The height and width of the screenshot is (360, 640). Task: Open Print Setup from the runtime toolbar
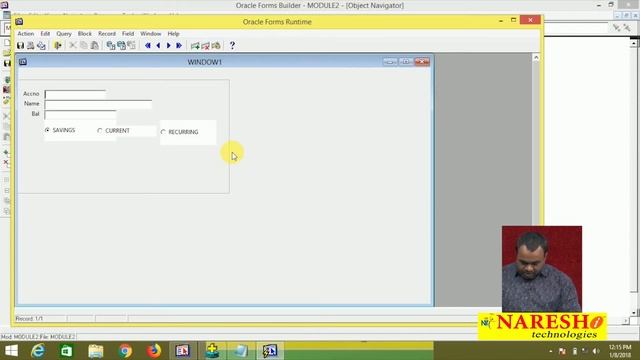(41, 45)
